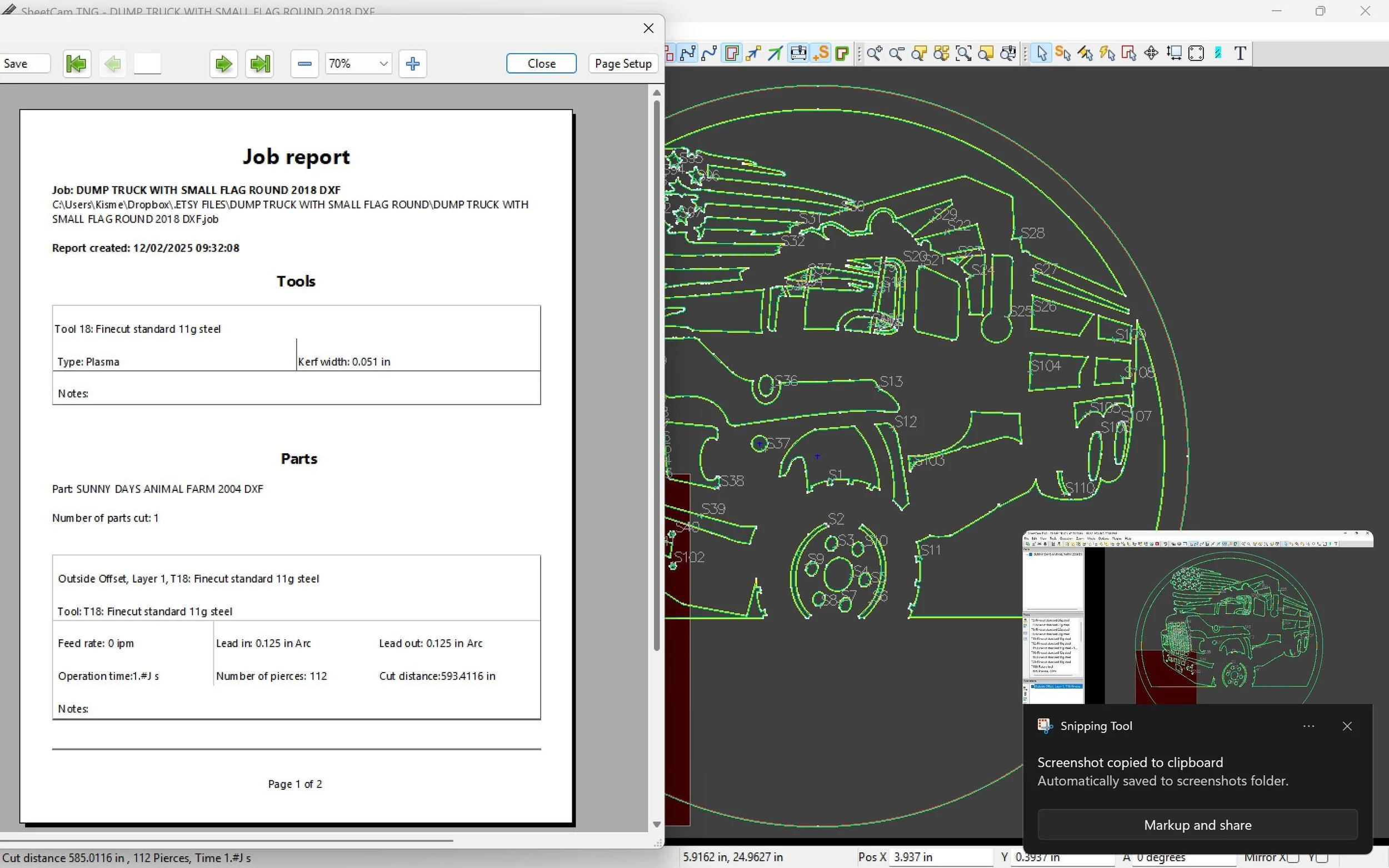Open Snipping Tool notification options ellipsis
Viewport: 1389px width, 868px height.
point(1308,726)
